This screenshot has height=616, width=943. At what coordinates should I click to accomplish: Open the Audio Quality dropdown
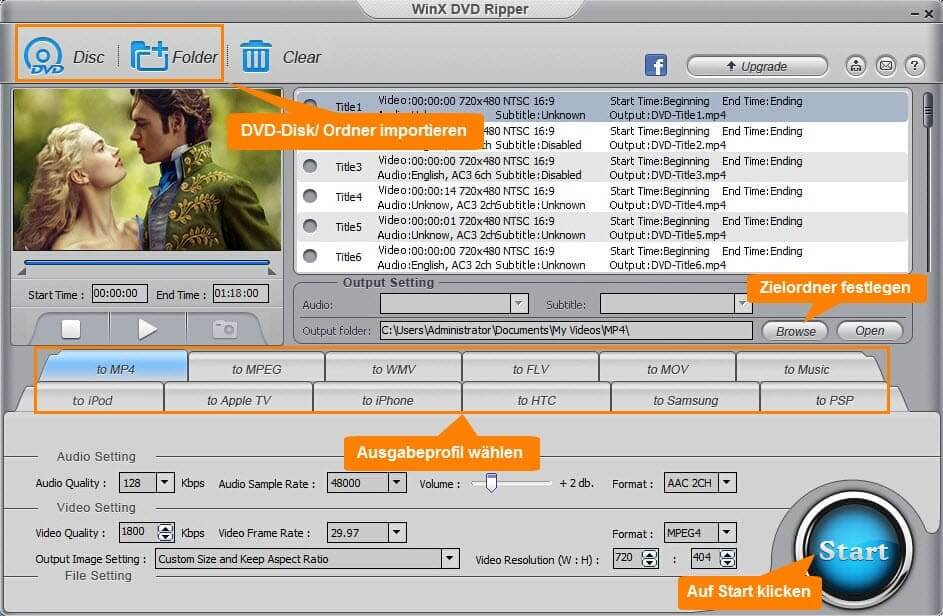[x=165, y=482]
